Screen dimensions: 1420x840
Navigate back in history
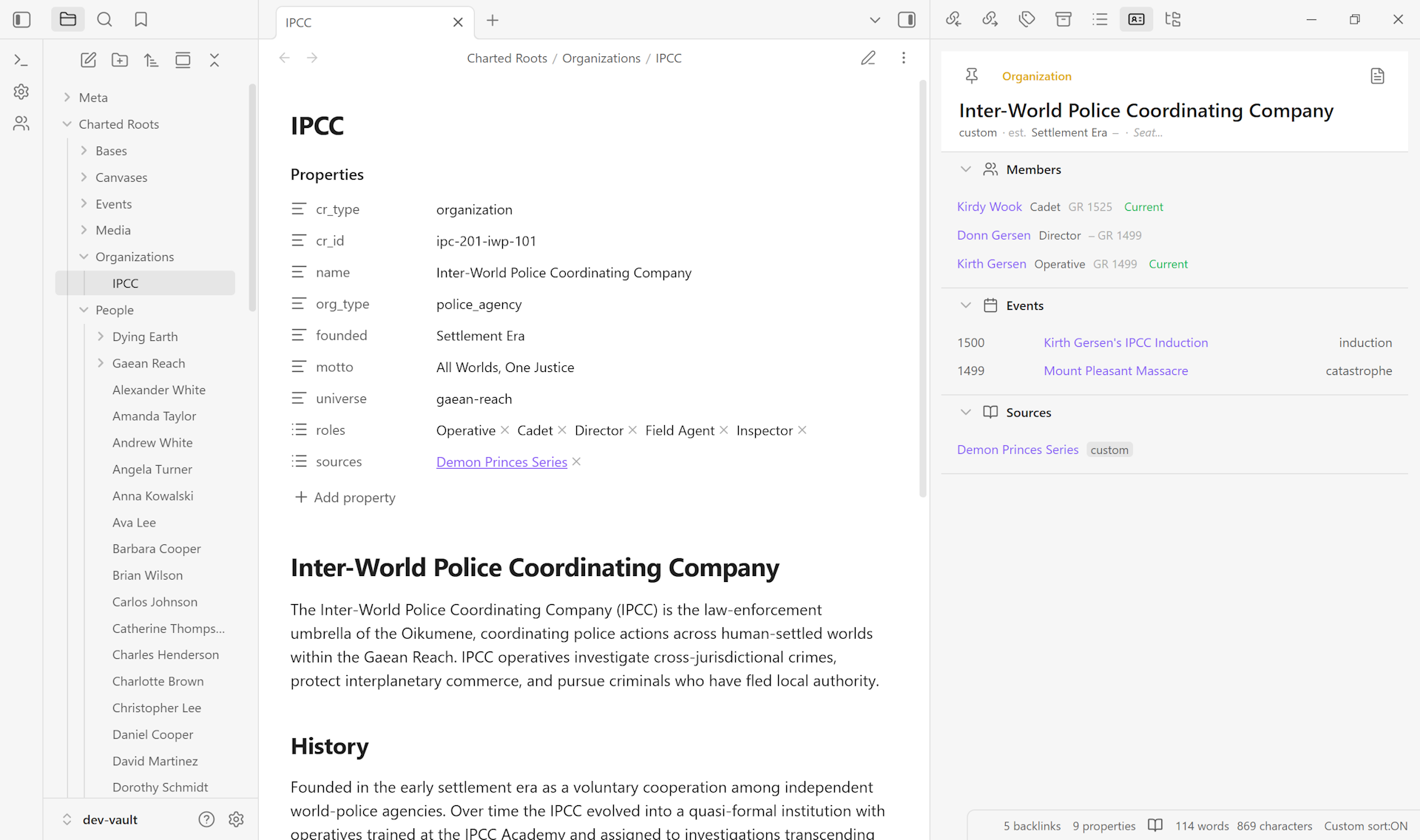[x=285, y=58]
